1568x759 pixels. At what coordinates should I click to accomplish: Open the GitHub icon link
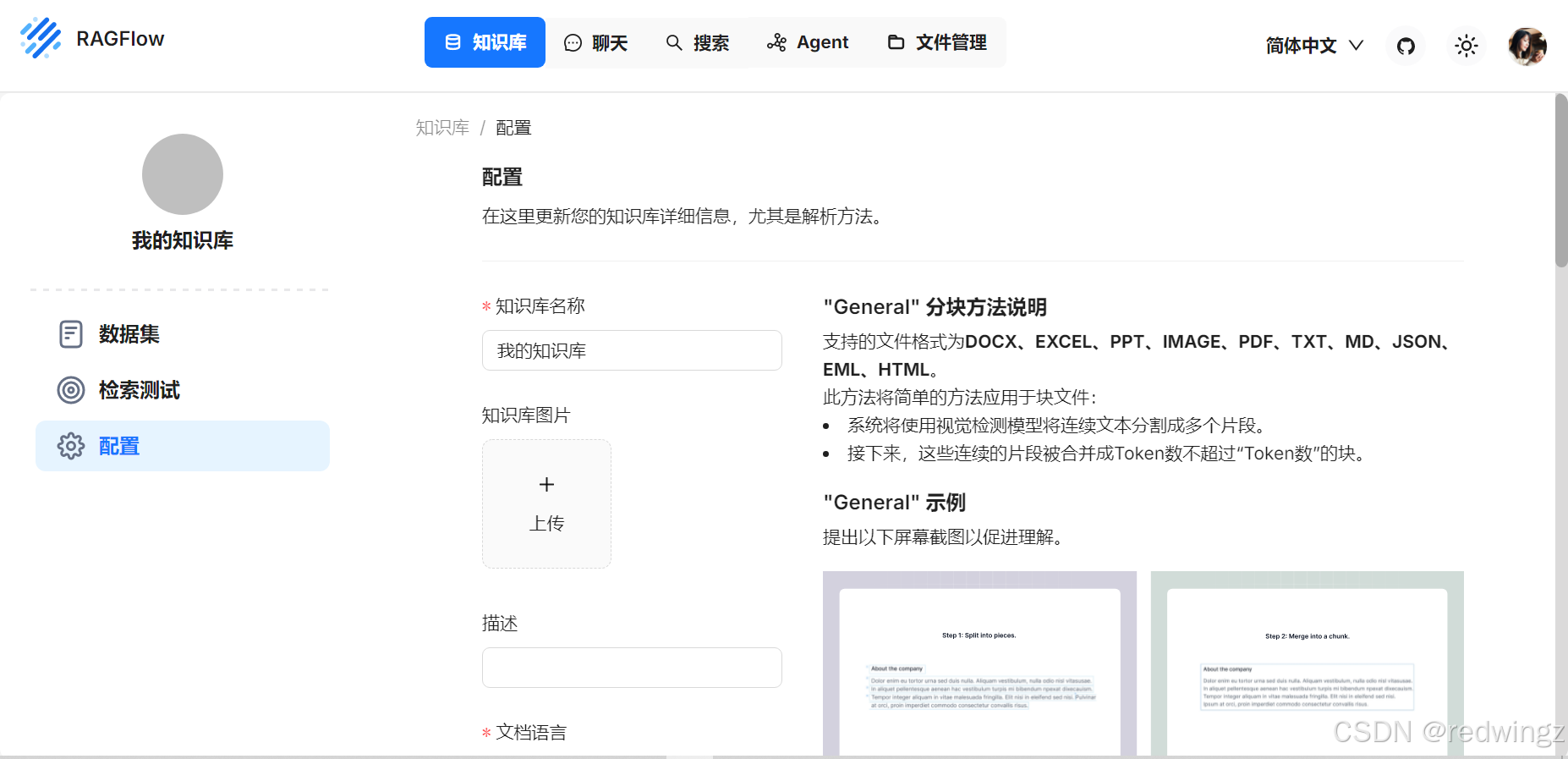pyautogui.click(x=1406, y=46)
